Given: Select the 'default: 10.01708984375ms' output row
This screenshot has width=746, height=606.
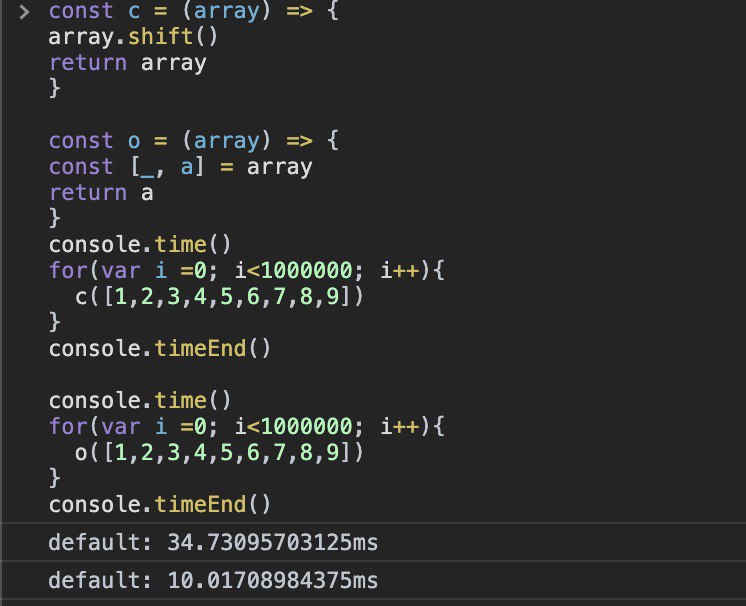Looking at the screenshot, I should pos(373,580).
